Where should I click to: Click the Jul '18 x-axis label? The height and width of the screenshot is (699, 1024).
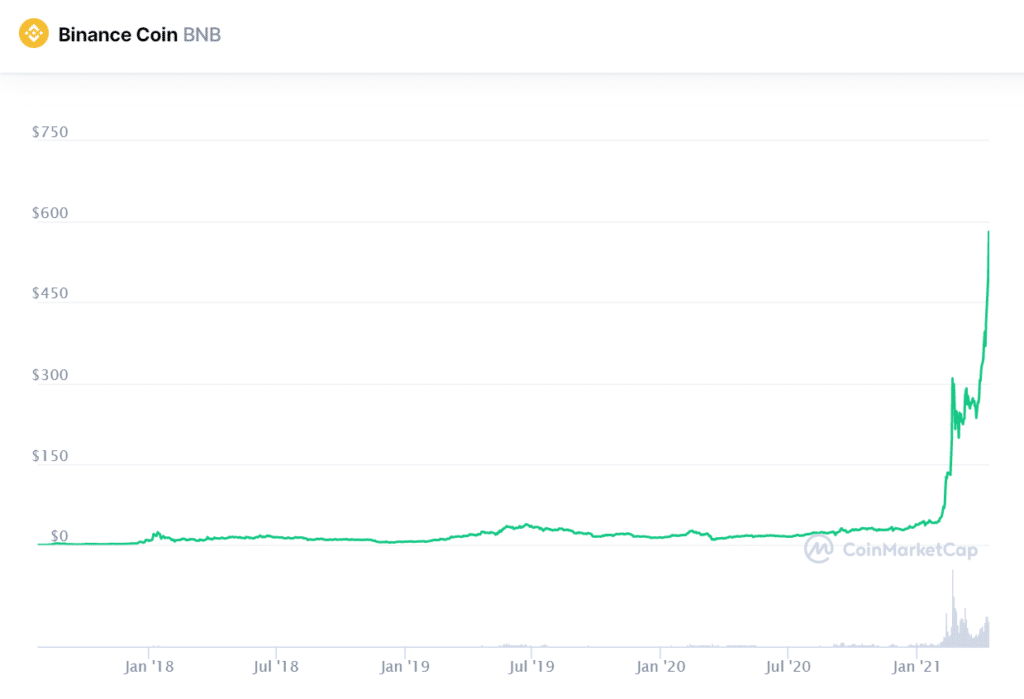(x=276, y=666)
